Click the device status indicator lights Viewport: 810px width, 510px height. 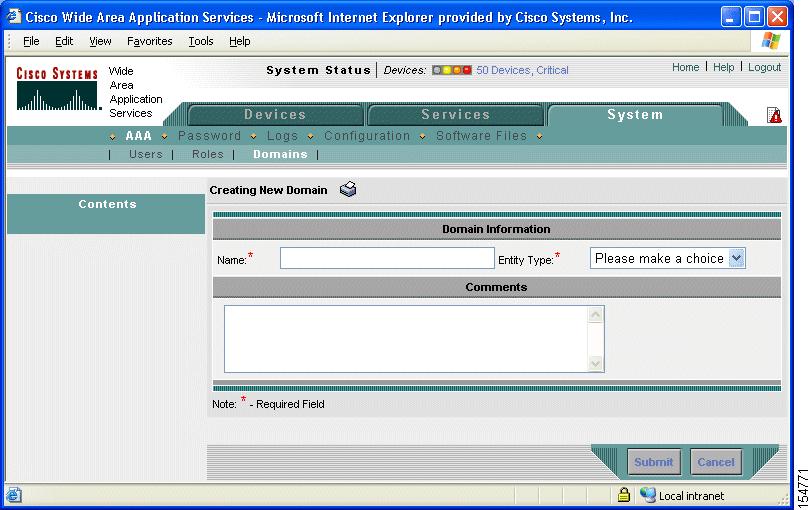click(452, 70)
